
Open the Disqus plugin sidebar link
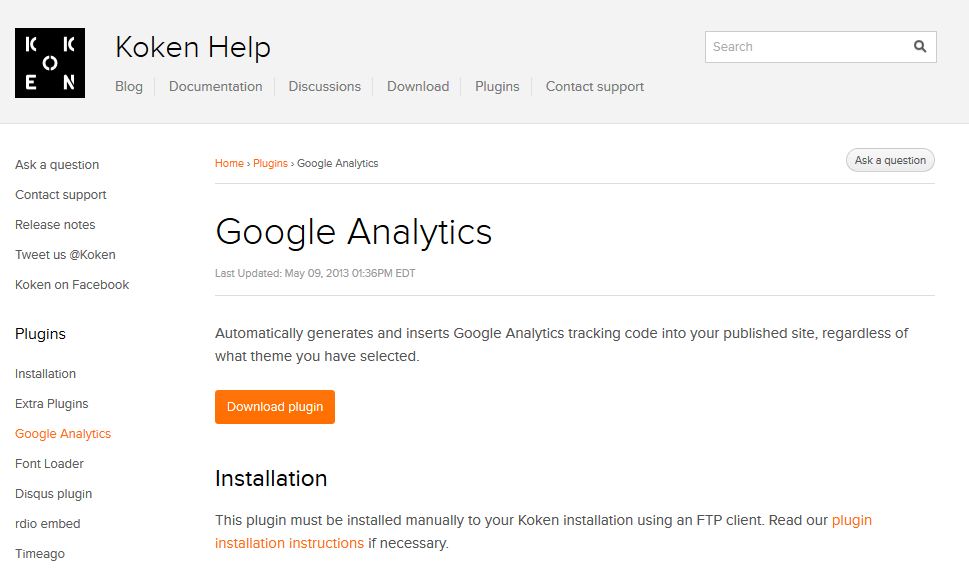point(53,494)
